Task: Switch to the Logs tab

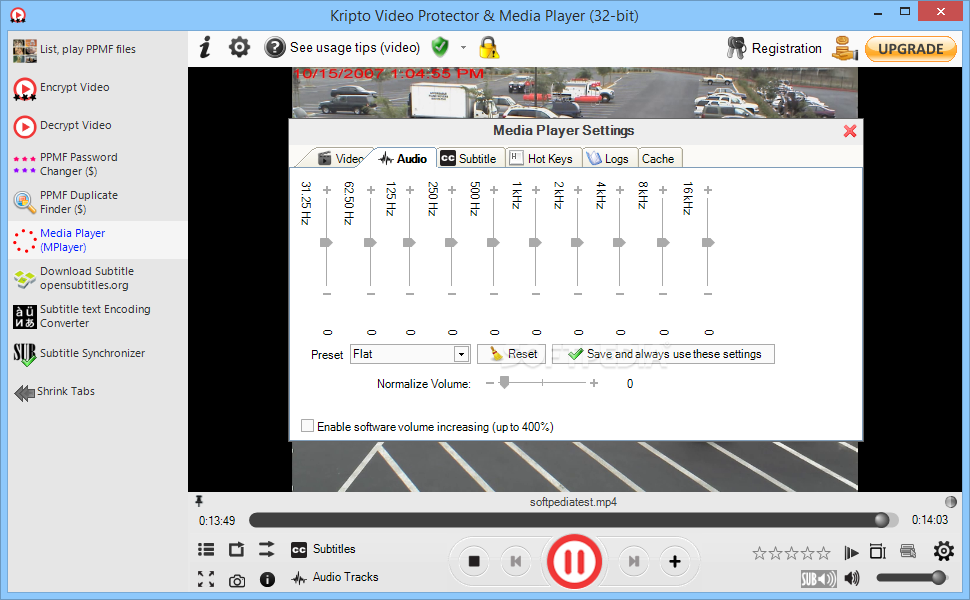Action: 609,158
